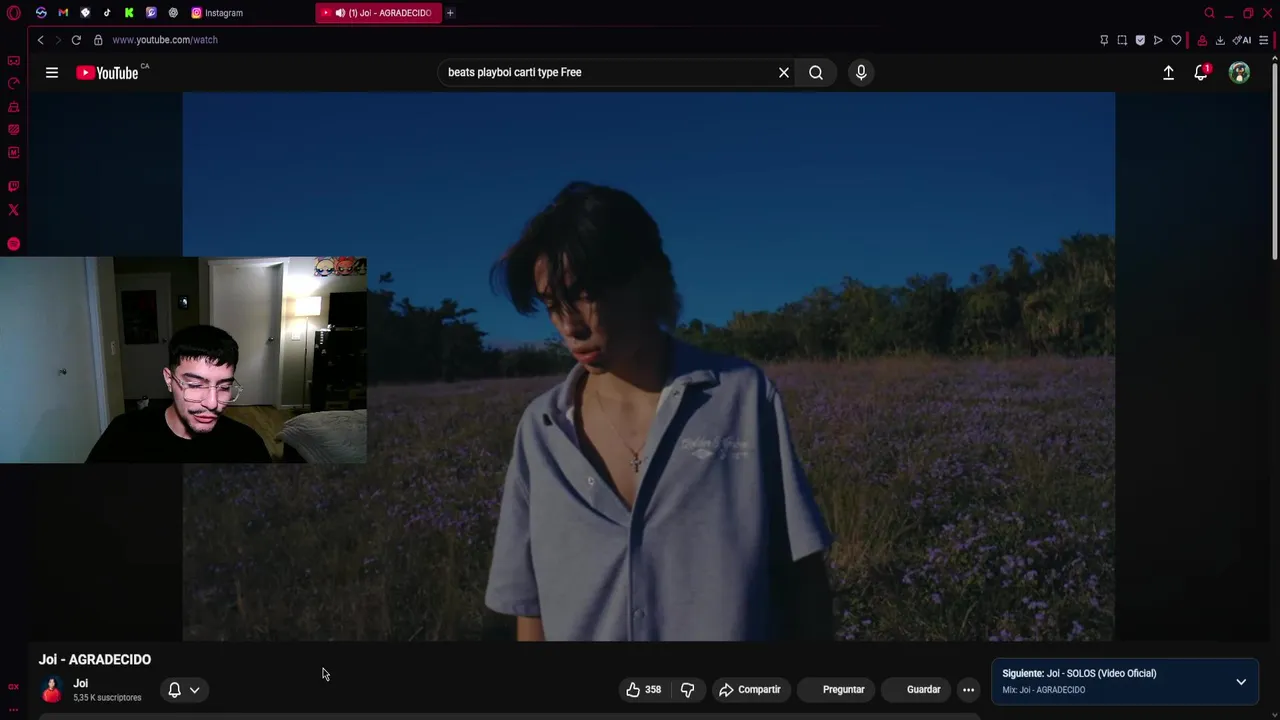This screenshot has width=1280, height=720.
Task: Click the Compartir share button
Action: pos(750,689)
